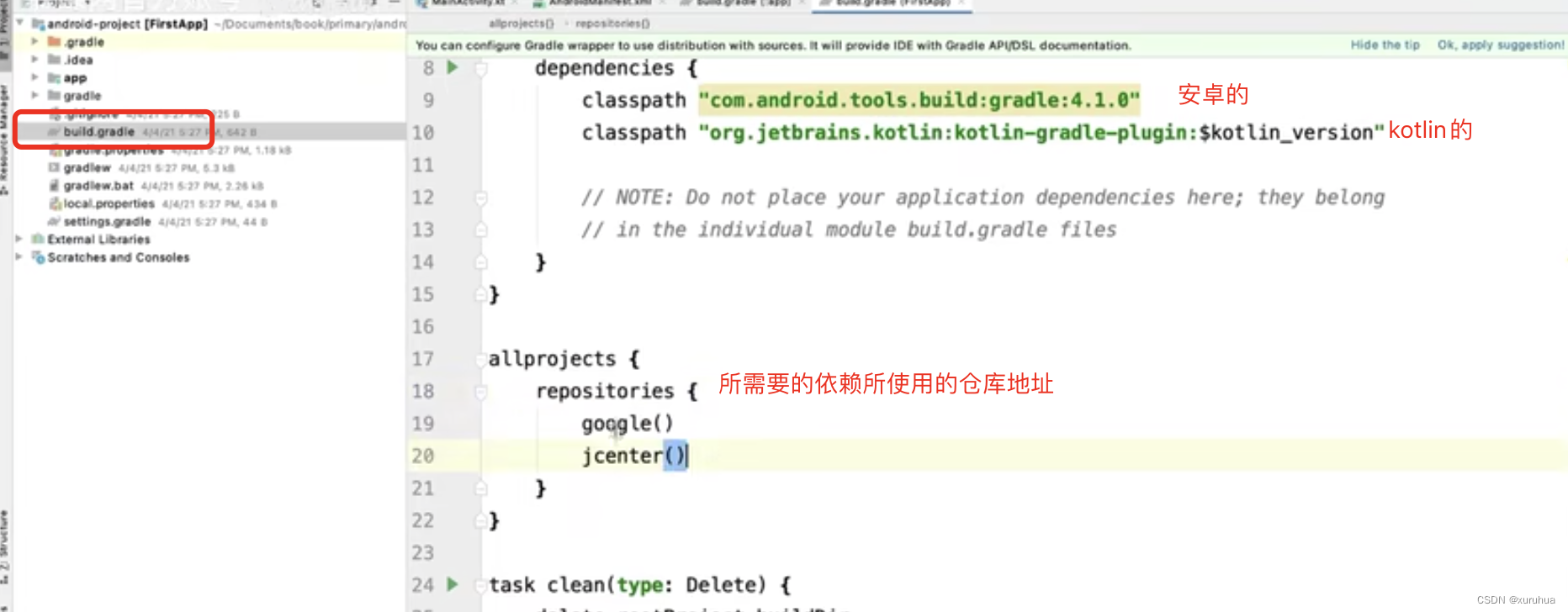This screenshot has height=612, width=1568.
Task: Place cursor on jcenter() at line 20
Action: [x=634, y=456]
